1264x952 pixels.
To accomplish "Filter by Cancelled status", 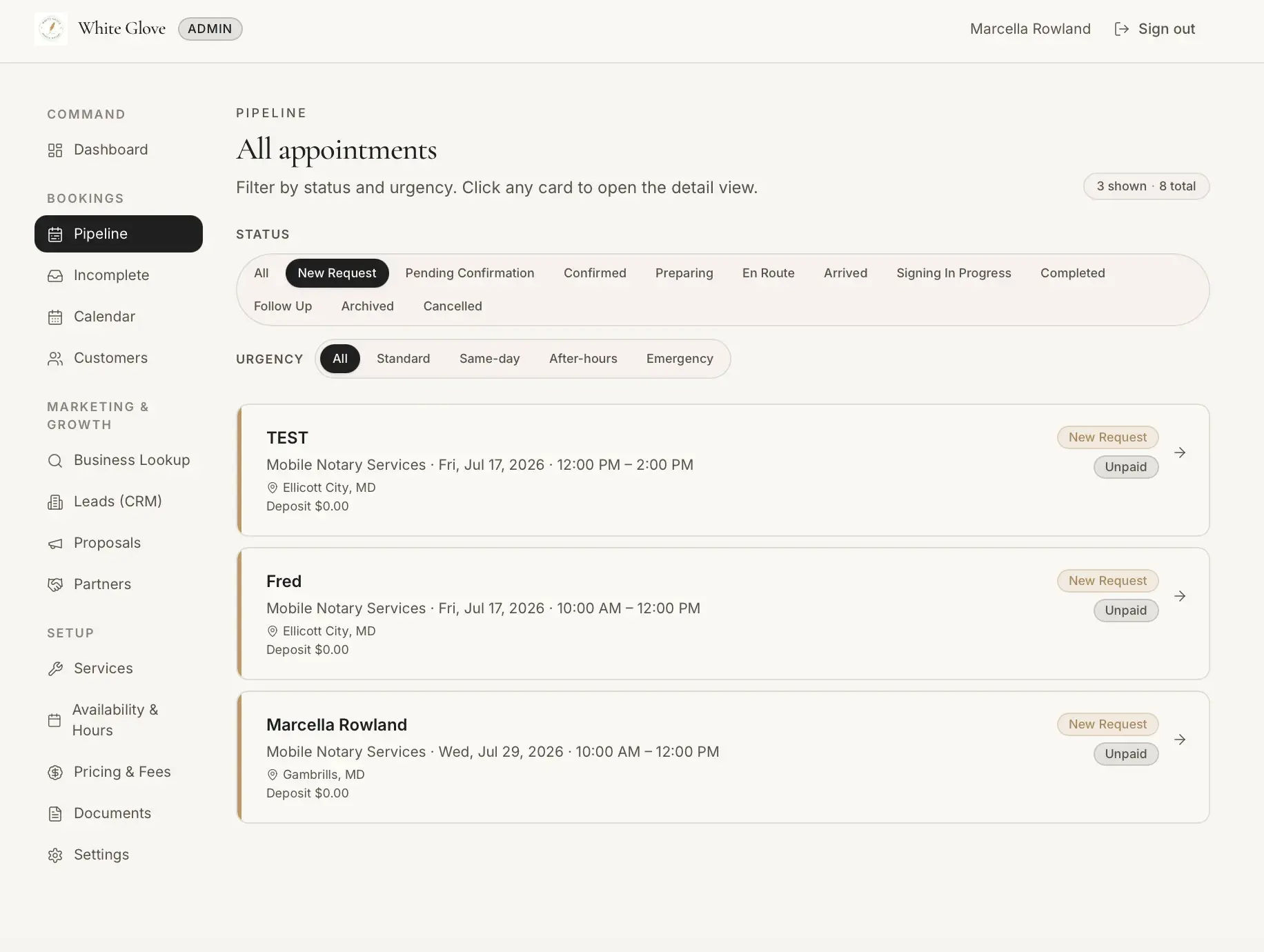I will (x=453, y=306).
